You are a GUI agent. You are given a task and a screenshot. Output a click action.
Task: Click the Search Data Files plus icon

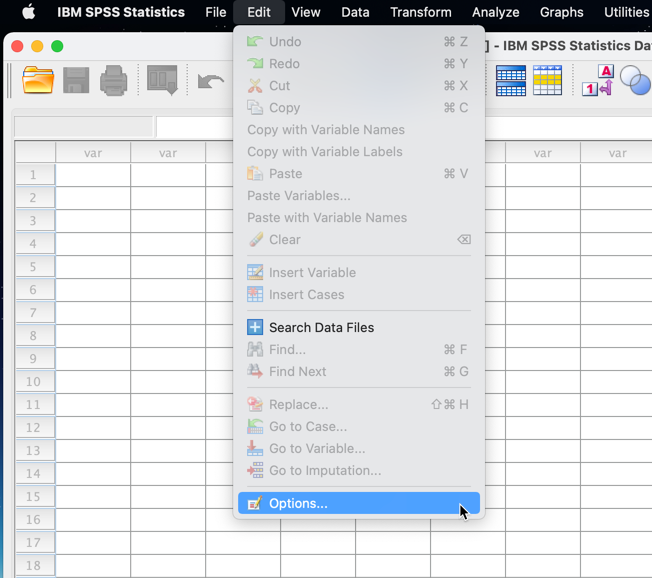click(255, 327)
